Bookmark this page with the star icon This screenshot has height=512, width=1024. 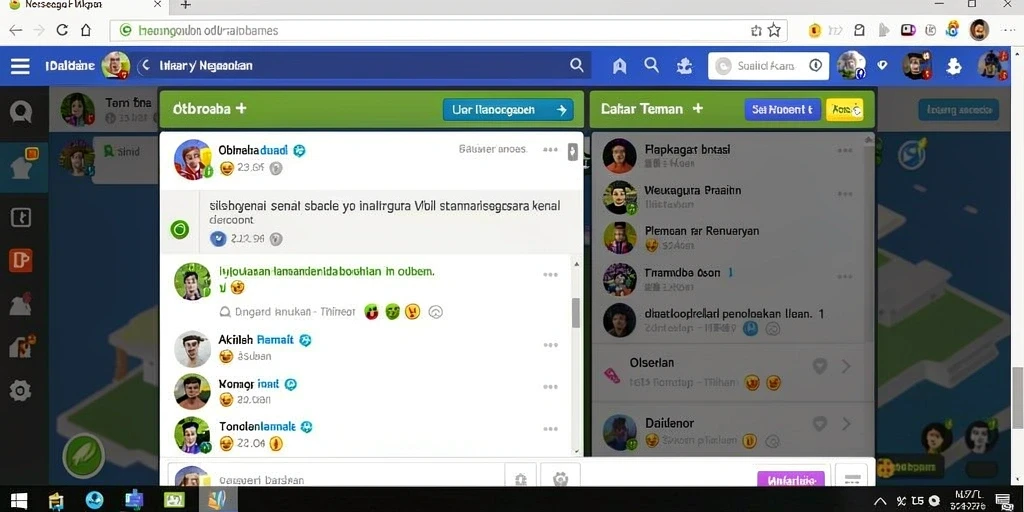click(774, 30)
